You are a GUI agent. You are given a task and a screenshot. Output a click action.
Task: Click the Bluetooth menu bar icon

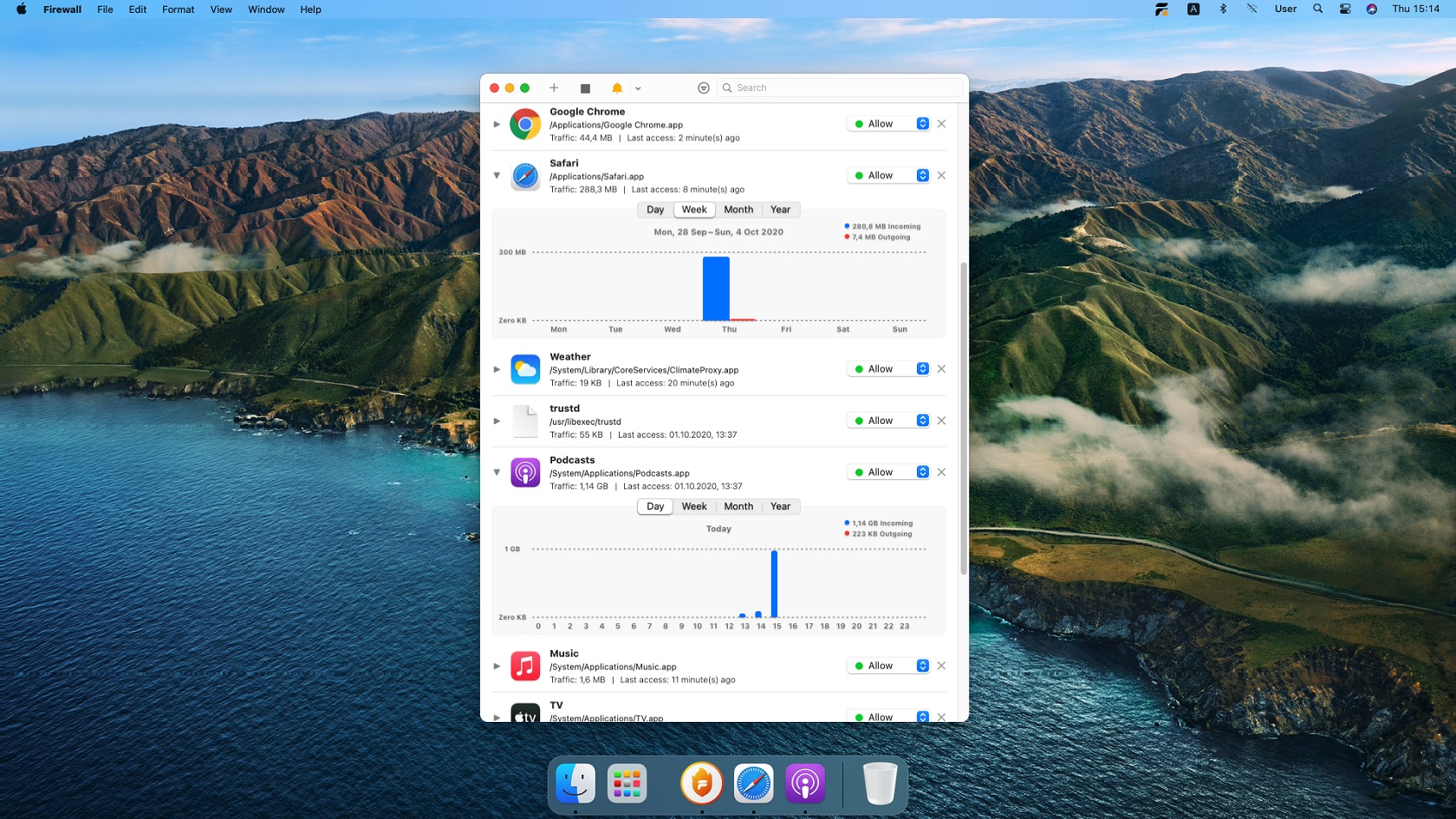1223,9
